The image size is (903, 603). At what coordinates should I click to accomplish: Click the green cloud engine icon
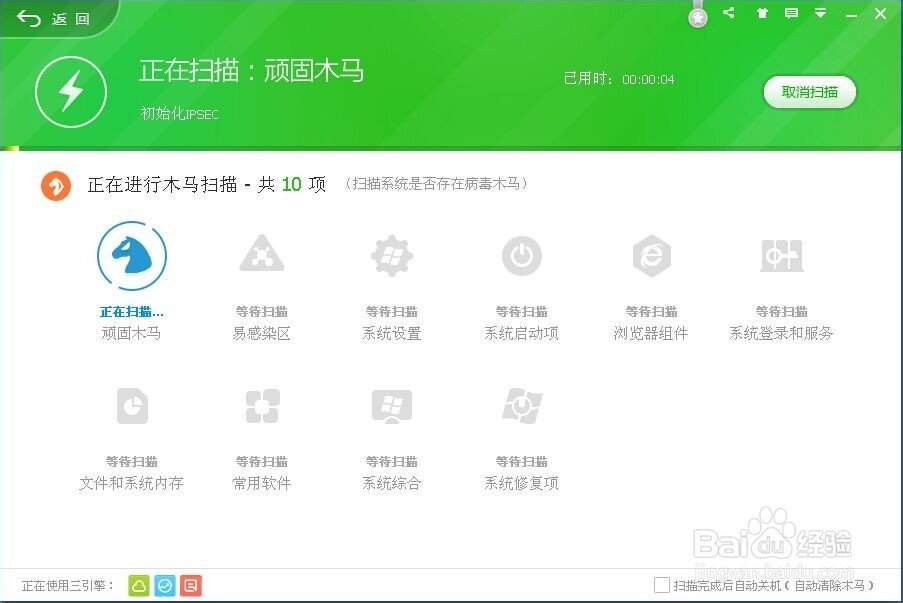point(139,586)
